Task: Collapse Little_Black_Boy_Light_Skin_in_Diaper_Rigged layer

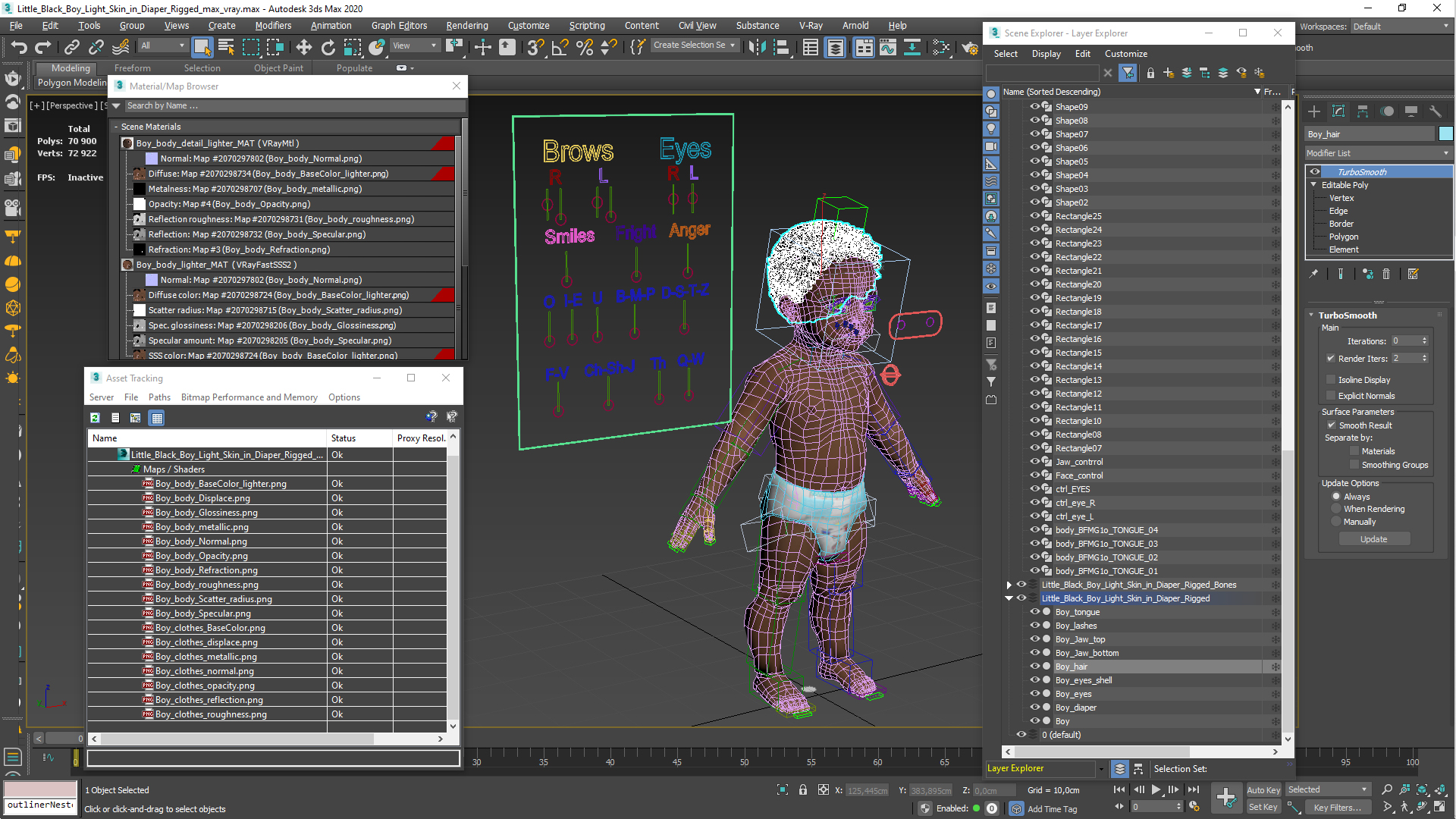Action: click(x=1009, y=598)
